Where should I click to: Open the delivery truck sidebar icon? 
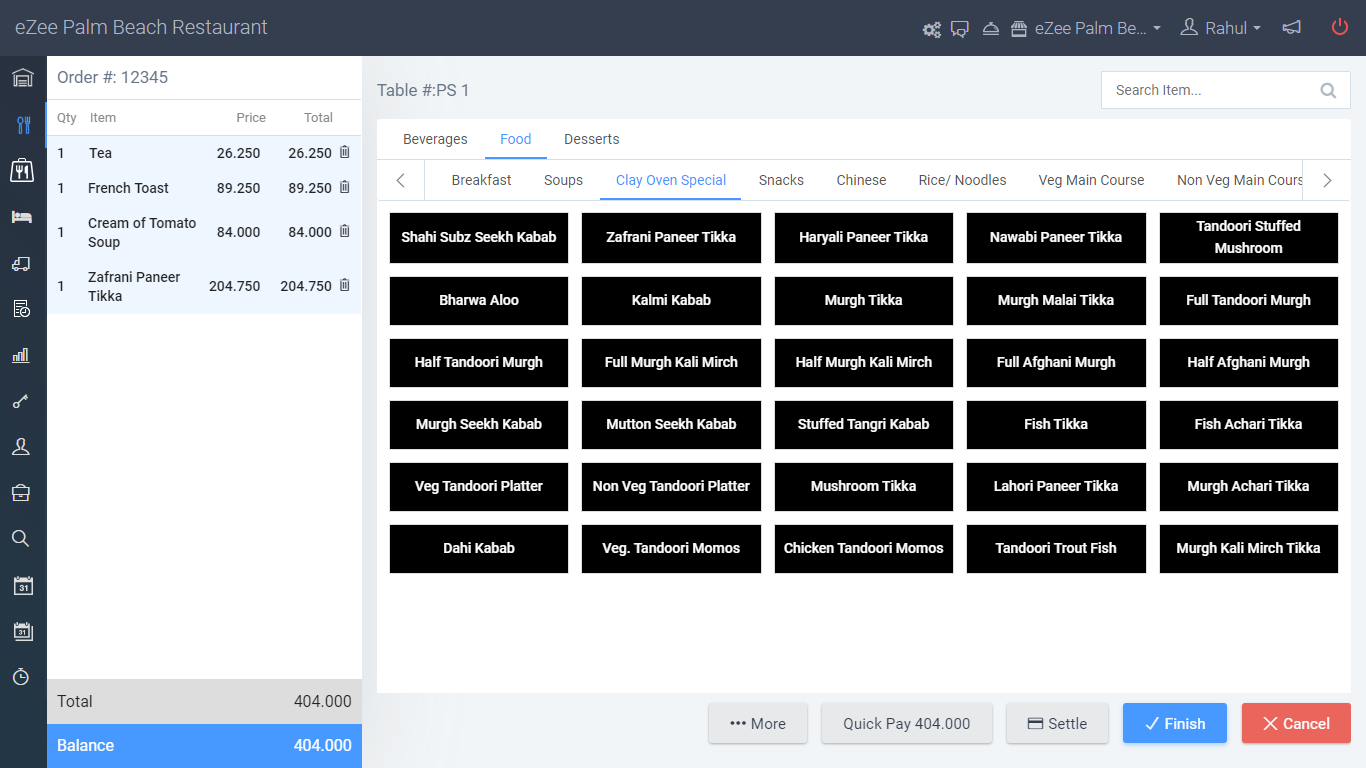pos(22,263)
